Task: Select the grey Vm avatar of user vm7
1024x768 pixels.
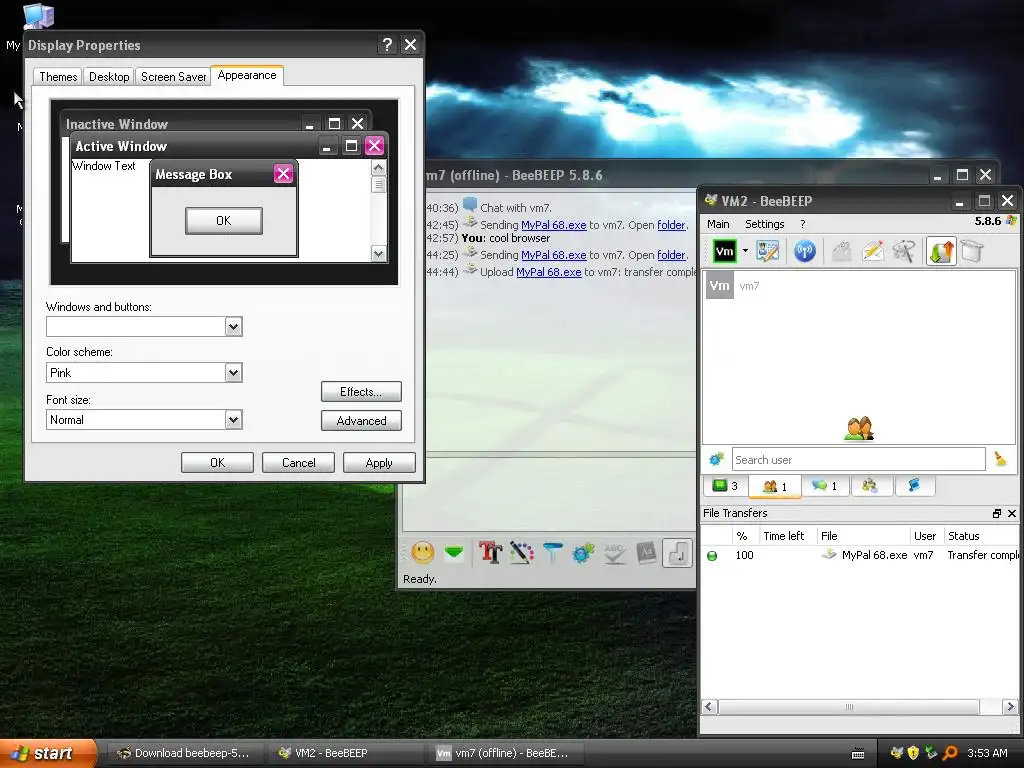Action: point(720,286)
